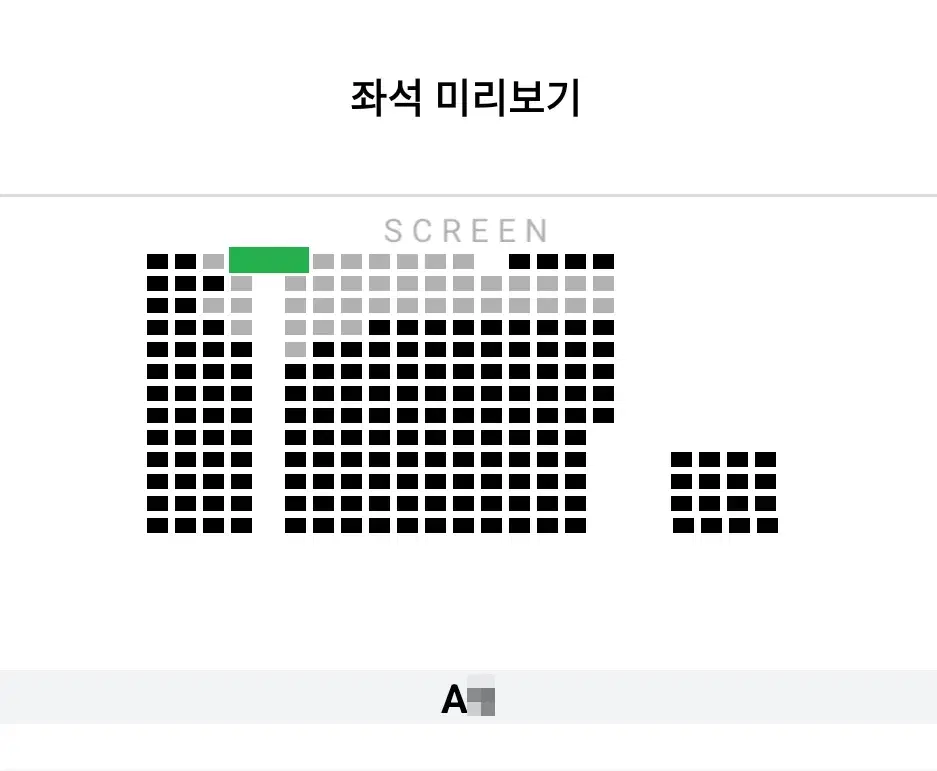The image size is (937, 771).
Task: Click the last gray seat in the first row
Action: [464, 261]
